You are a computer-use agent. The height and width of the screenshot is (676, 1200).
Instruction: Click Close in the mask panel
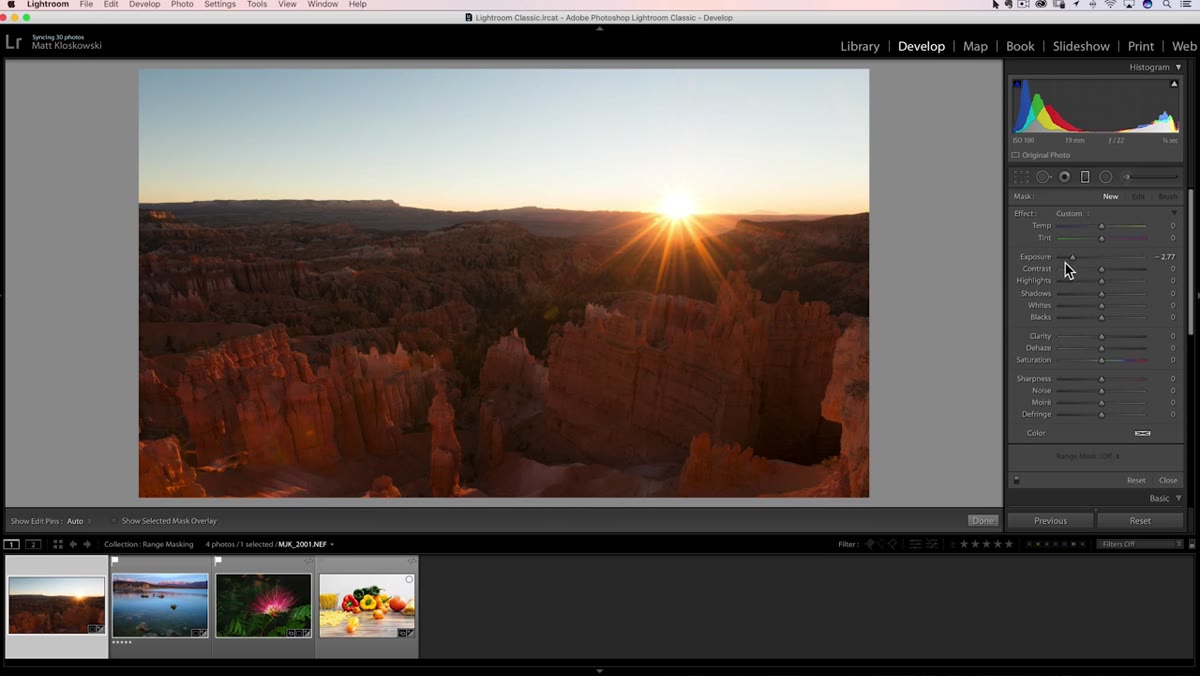(x=1168, y=480)
